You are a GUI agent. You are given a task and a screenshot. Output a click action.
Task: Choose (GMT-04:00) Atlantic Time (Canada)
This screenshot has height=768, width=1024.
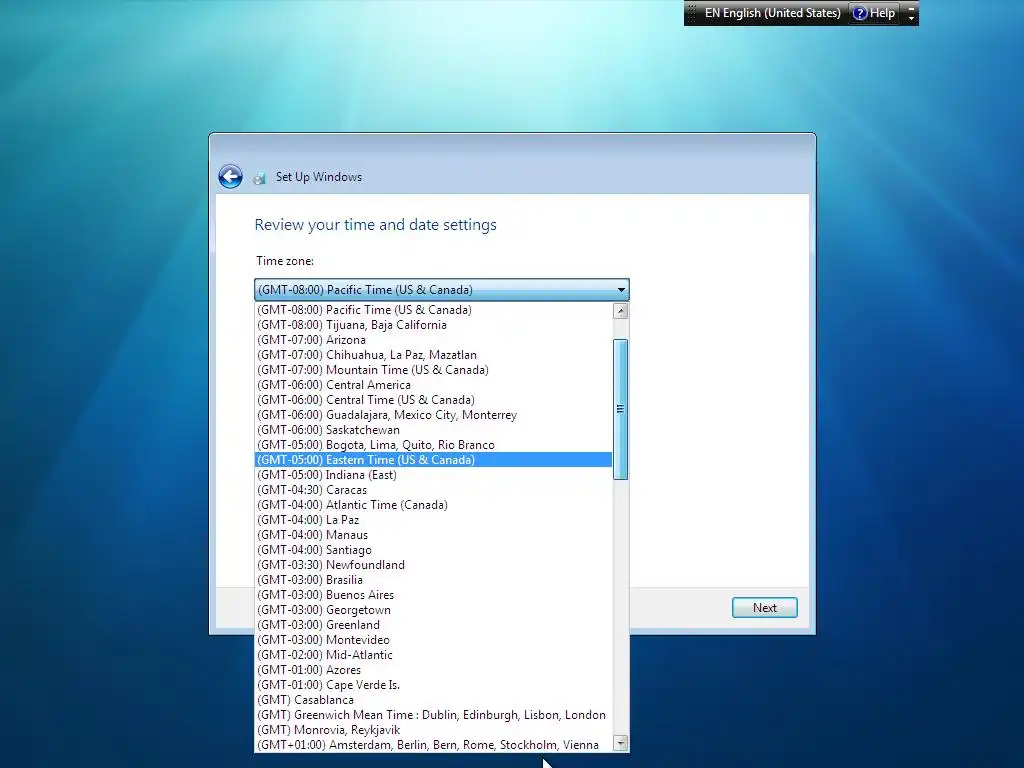pos(433,505)
